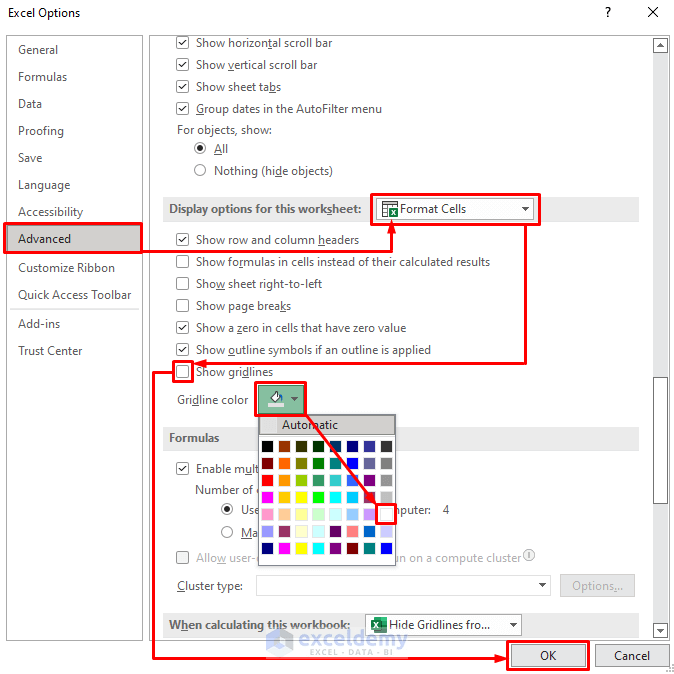Click the Options... button beside Cluster type
674x674 pixels.
click(597, 585)
